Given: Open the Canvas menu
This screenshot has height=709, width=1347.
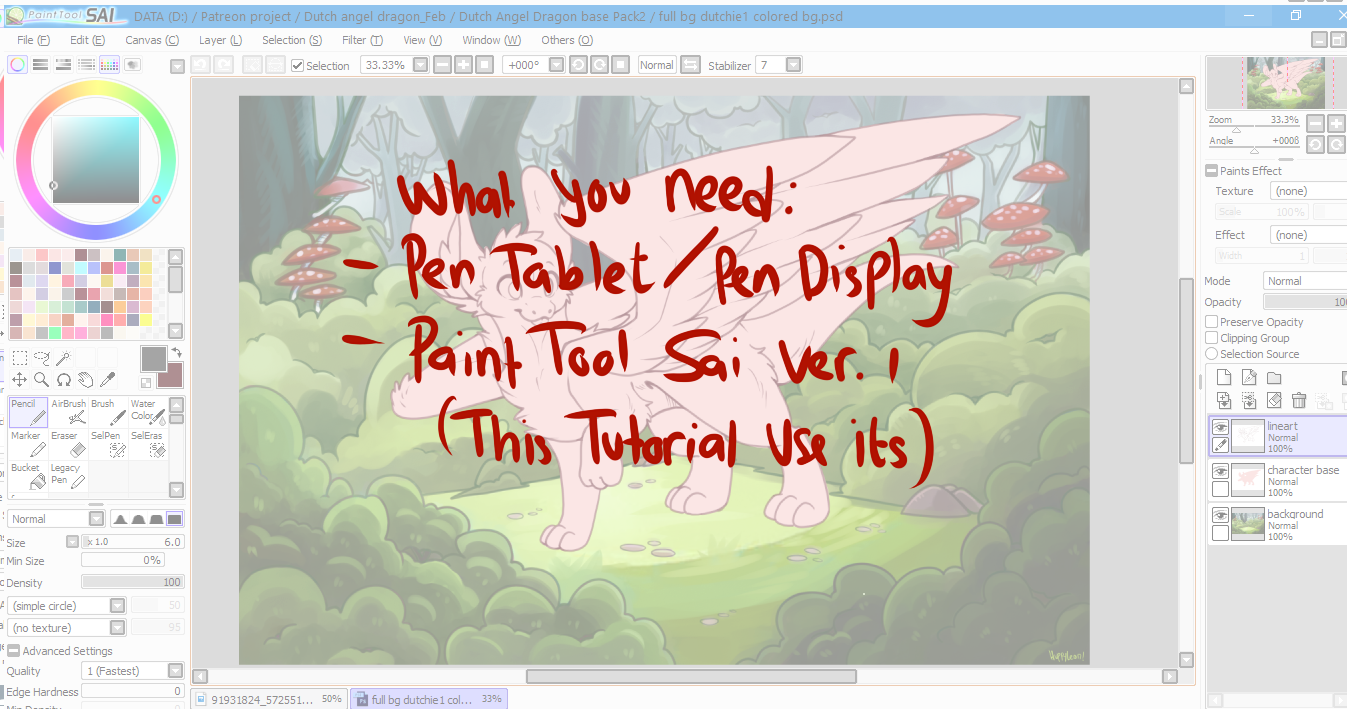Looking at the screenshot, I should [x=152, y=40].
